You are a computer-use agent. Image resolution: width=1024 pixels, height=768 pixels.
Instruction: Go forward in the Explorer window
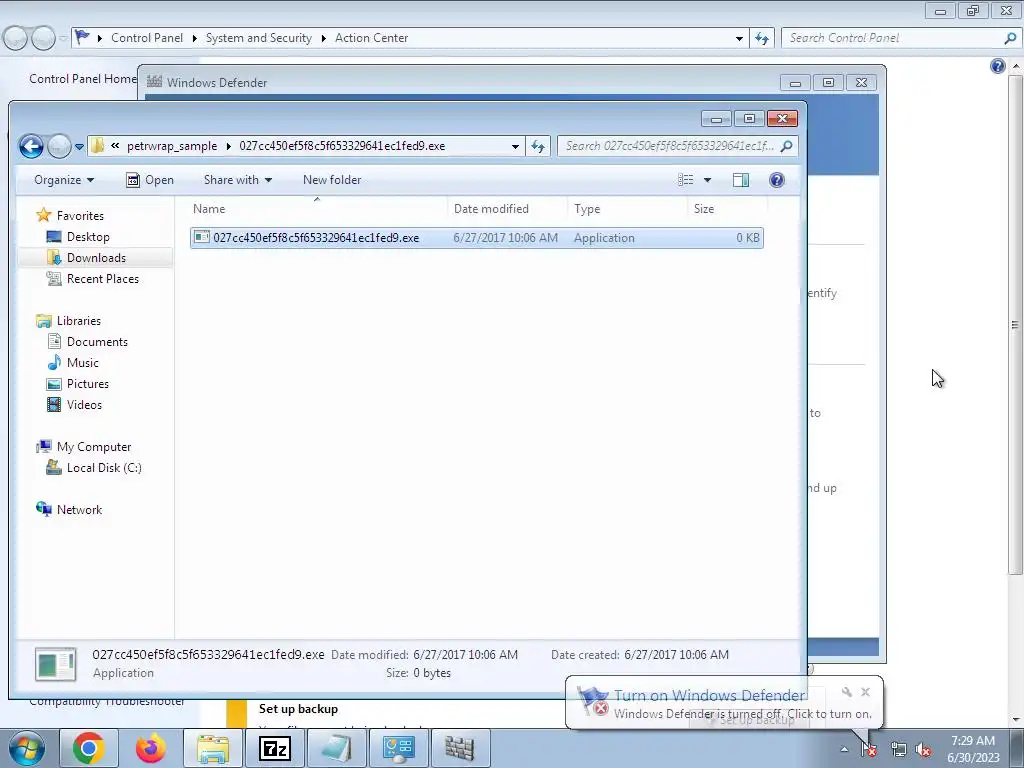(x=59, y=146)
